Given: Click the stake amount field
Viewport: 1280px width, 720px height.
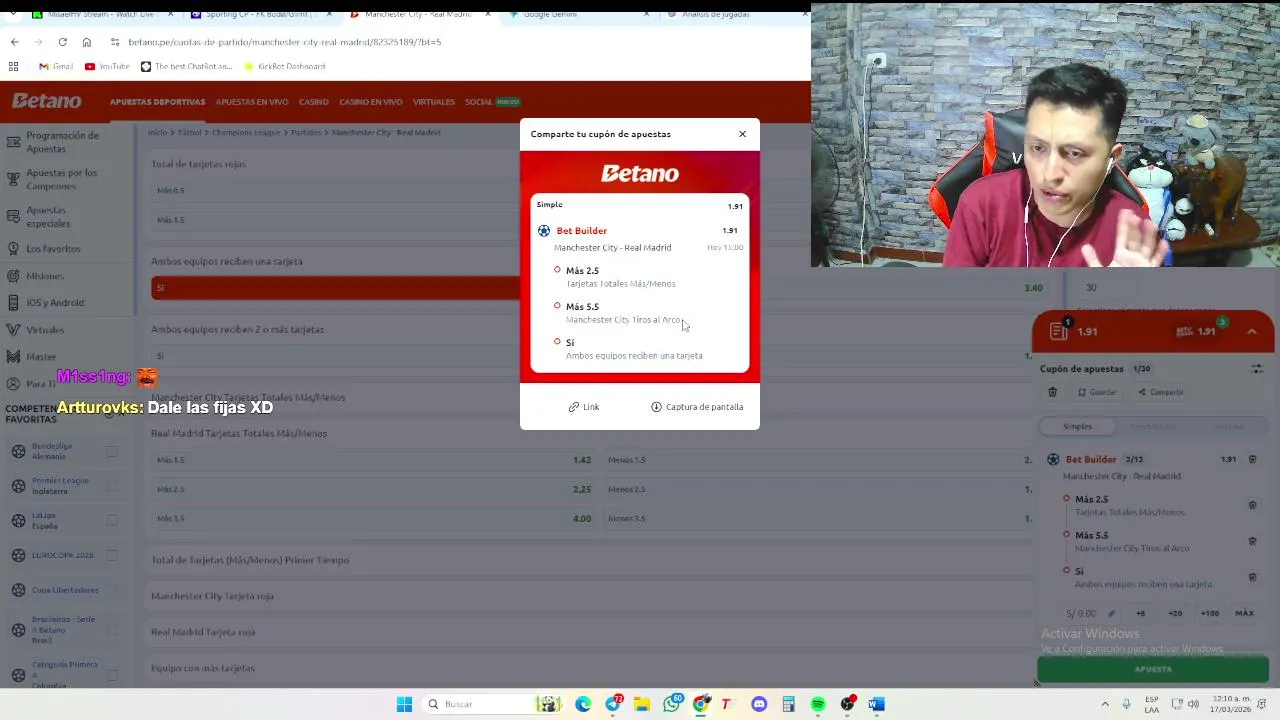Looking at the screenshot, I should point(1089,613).
